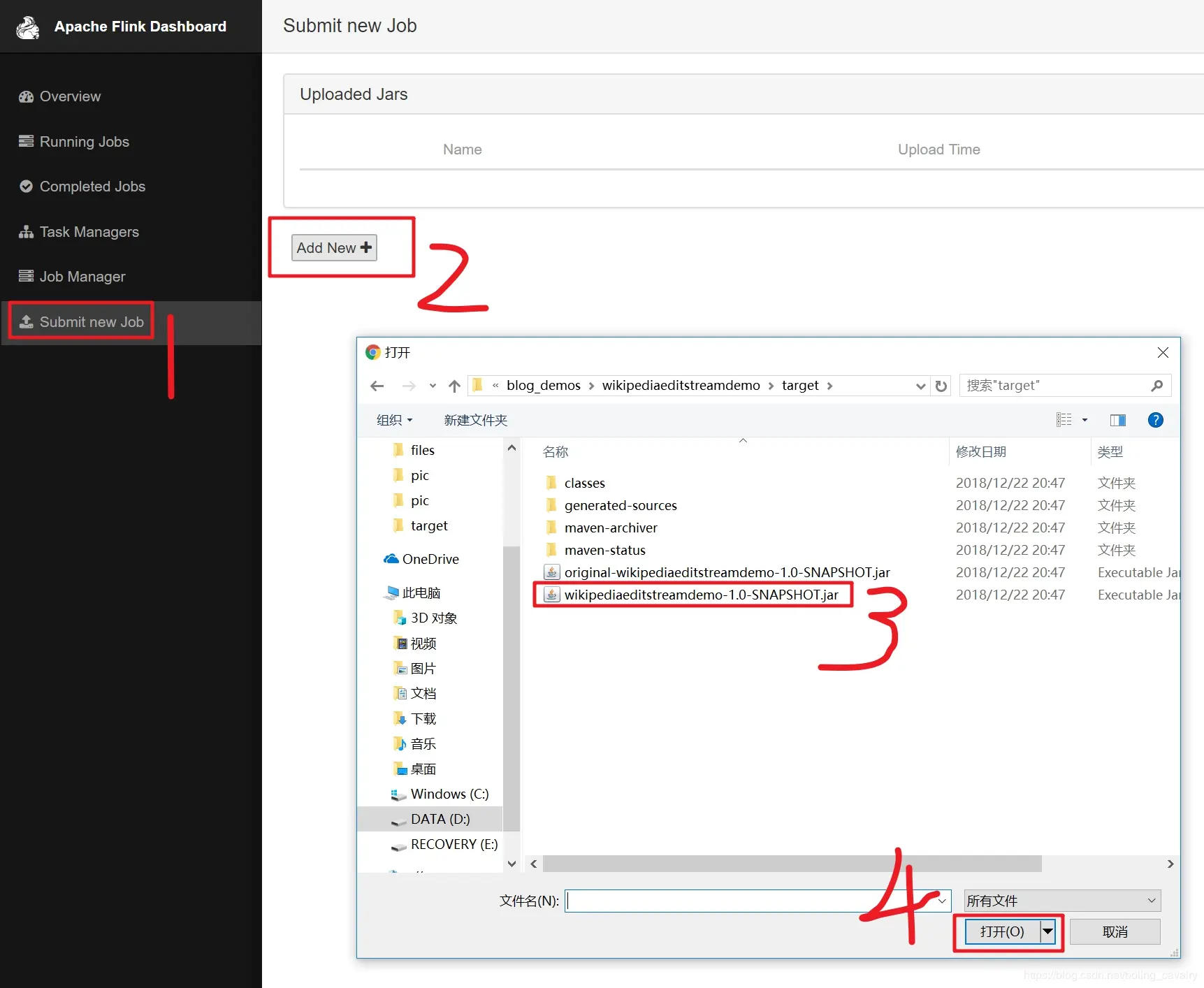1204x988 pixels.
Task: Expand the chevron after target in path
Action: tap(830, 386)
